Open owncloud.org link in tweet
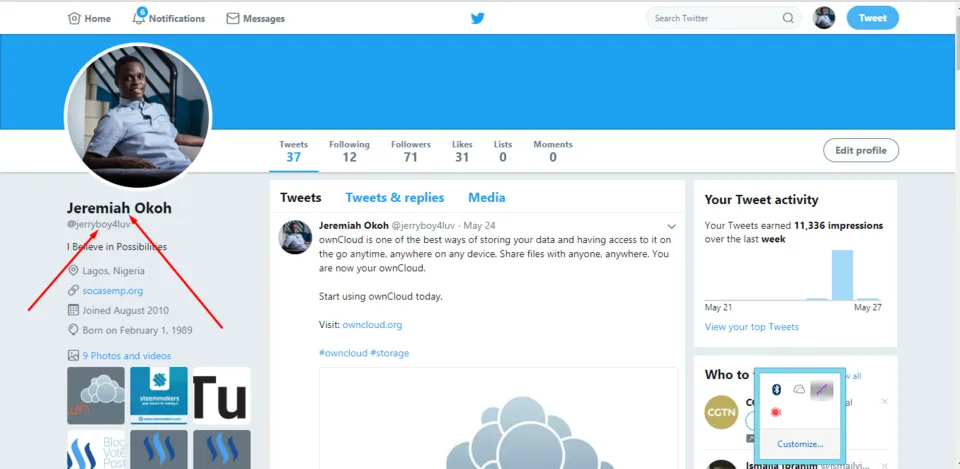The image size is (960, 469). tap(372, 325)
